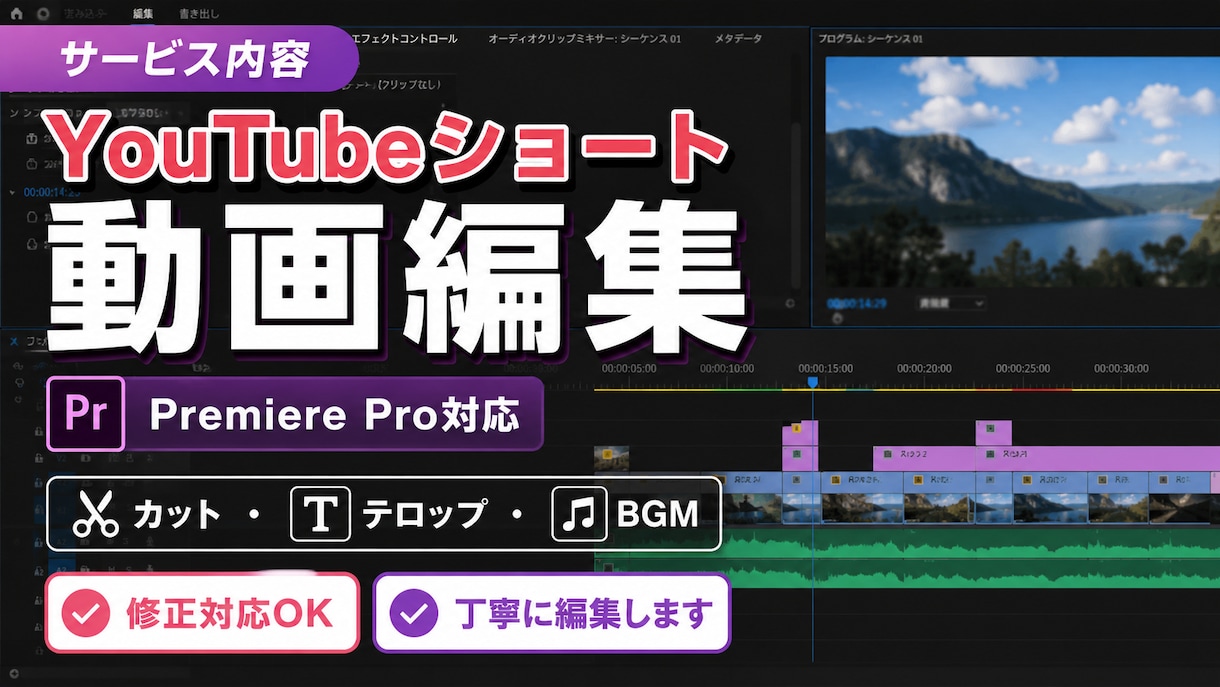Open the 書き出し tab

click(x=200, y=14)
